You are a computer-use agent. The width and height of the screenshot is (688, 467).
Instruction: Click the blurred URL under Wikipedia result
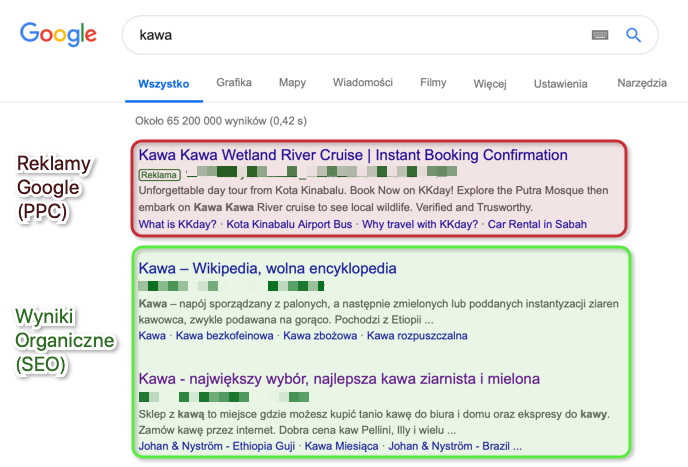pos(231,286)
